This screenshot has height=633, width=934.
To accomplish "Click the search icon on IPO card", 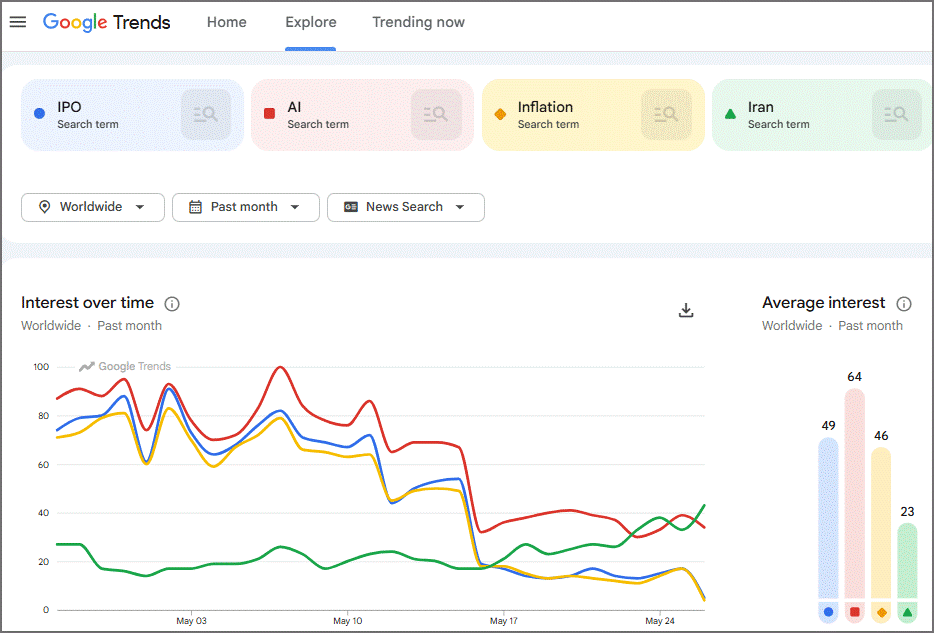I will (206, 114).
